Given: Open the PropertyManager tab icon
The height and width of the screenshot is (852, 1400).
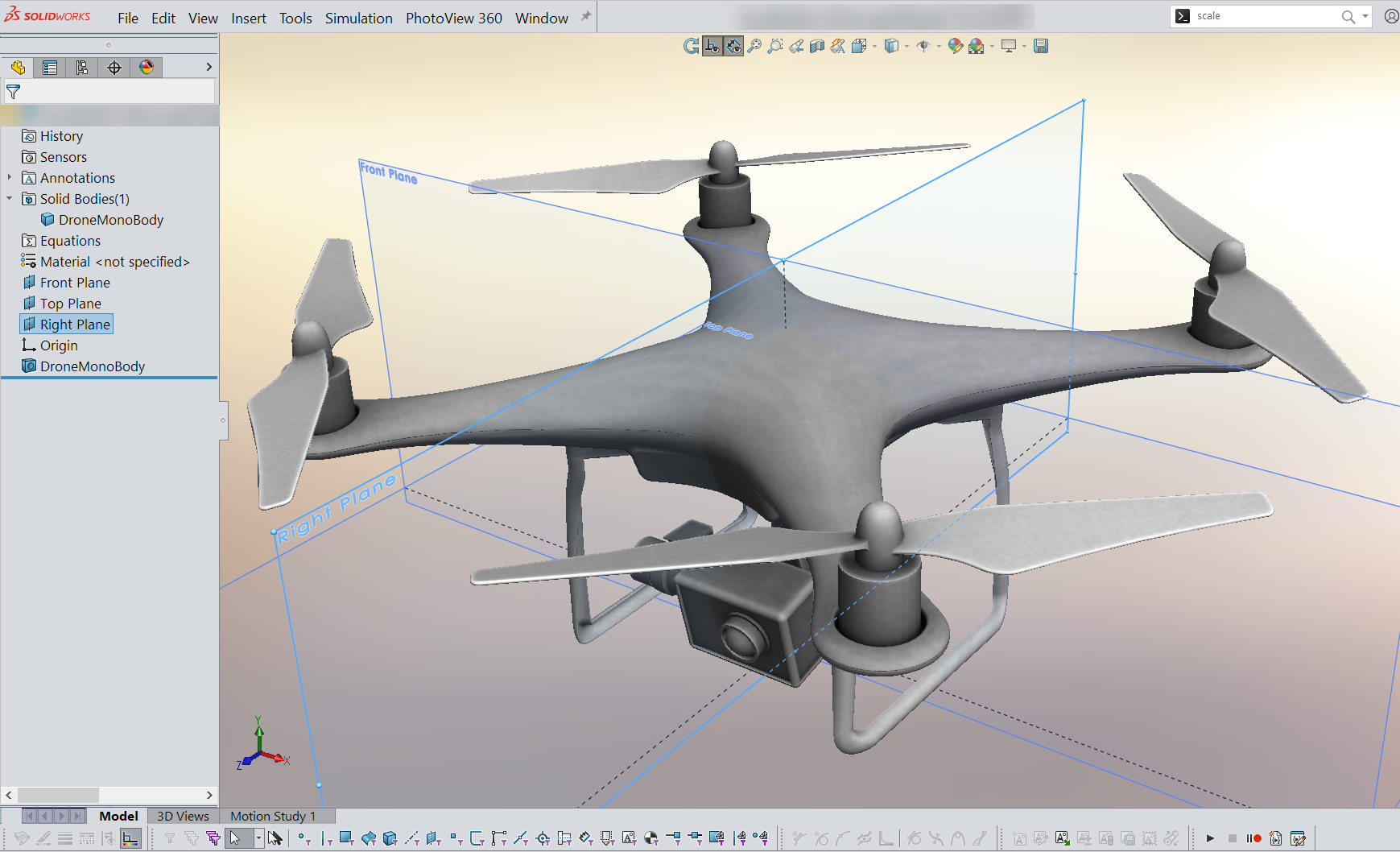Looking at the screenshot, I should tap(50, 68).
